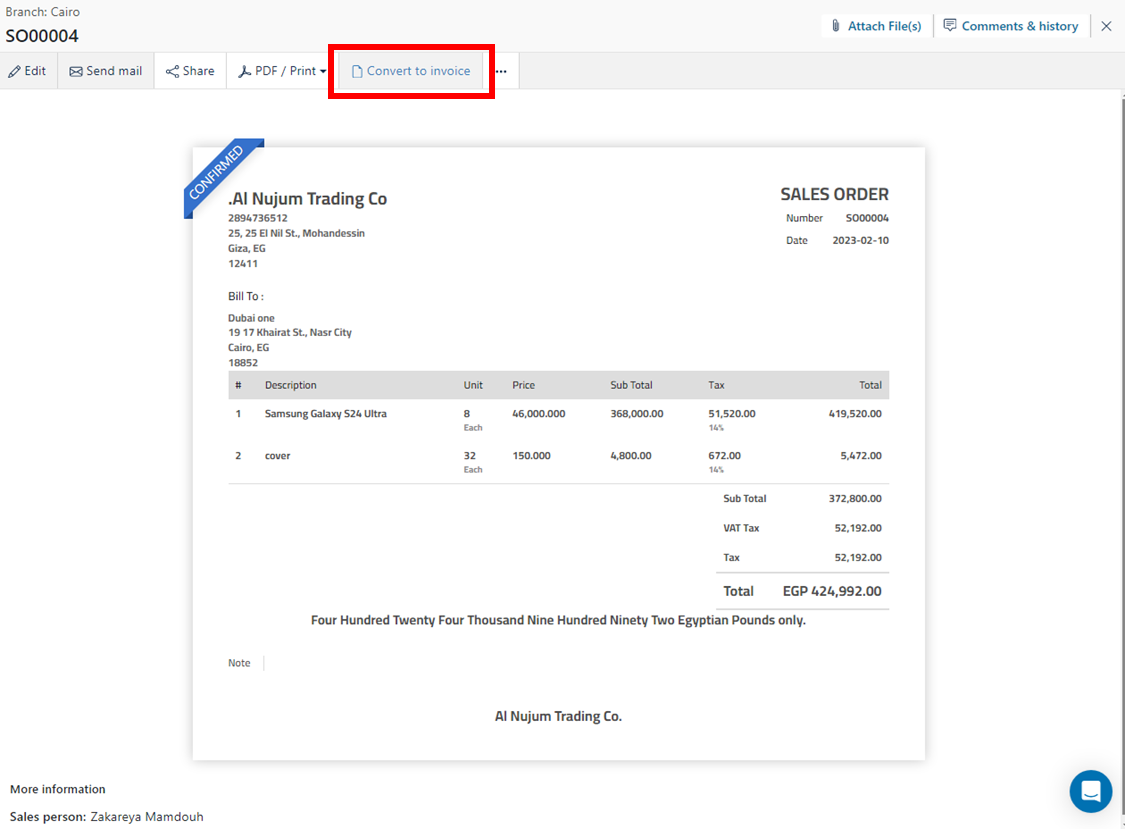Click the Edit pencil icon
Screen dimensions: 1125x829
pyautogui.click(x=15, y=71)
